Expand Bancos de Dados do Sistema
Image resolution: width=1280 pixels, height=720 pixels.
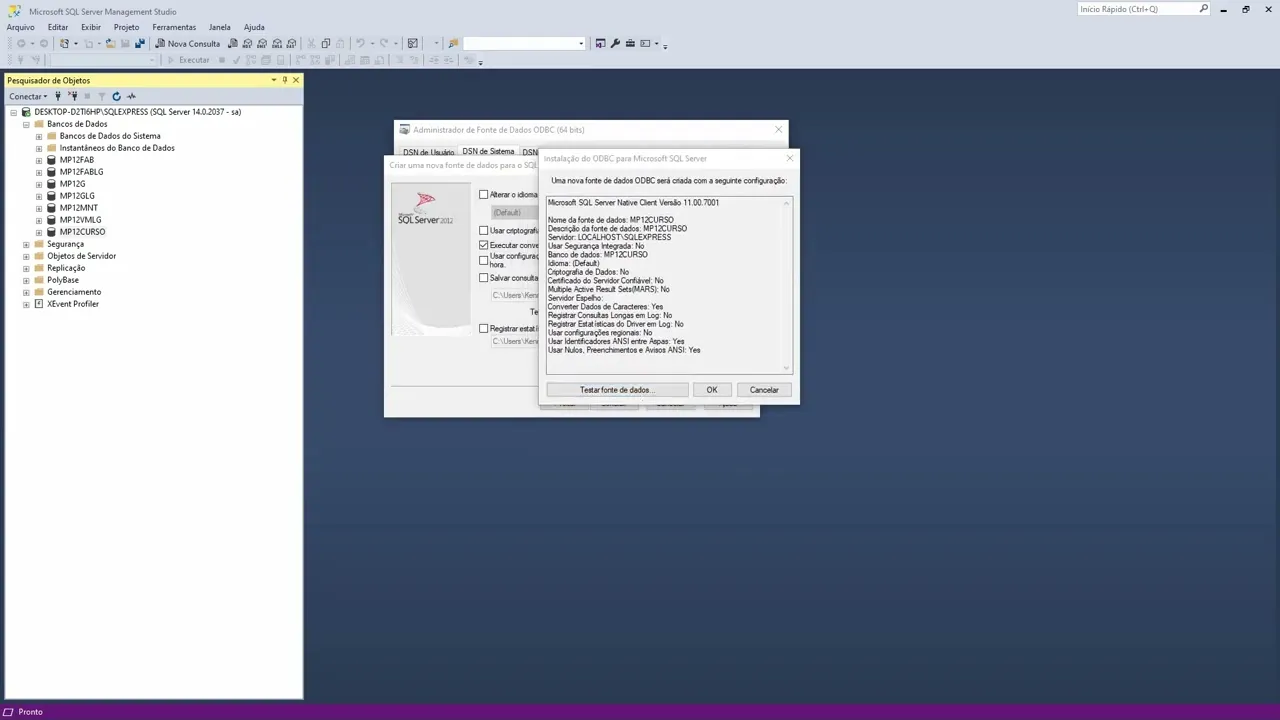click(39, 136)
